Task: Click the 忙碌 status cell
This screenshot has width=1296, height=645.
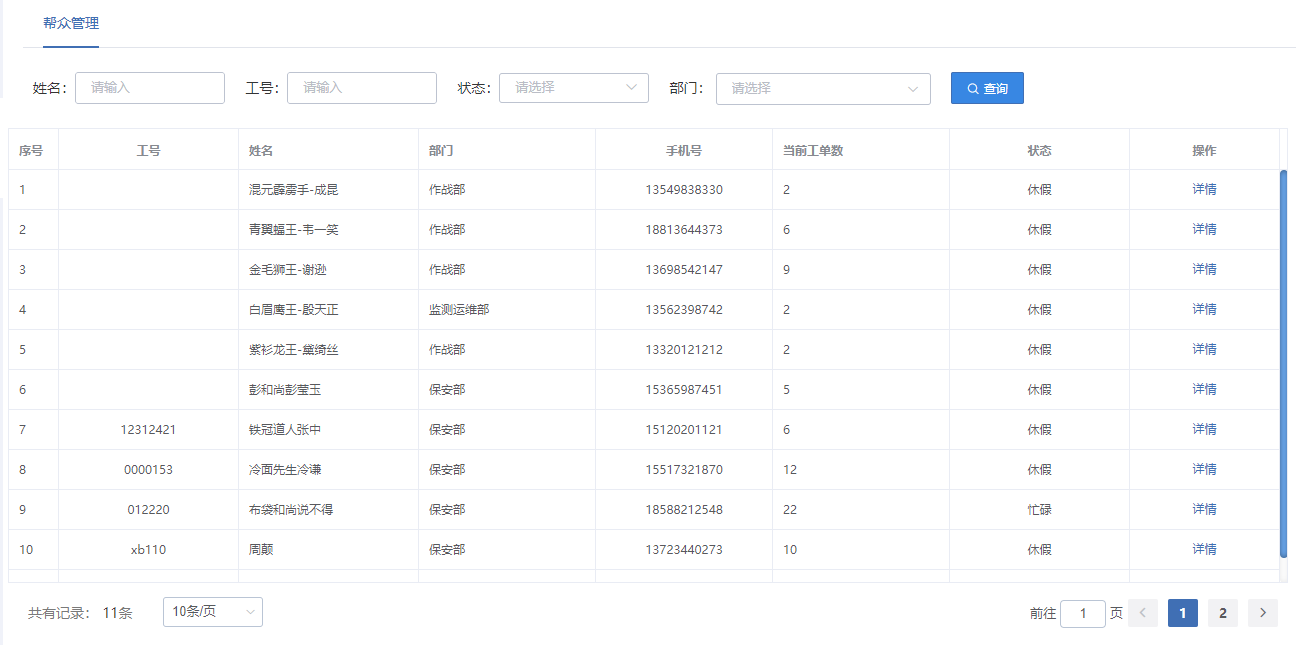Action: click(x=1039, y=509)
